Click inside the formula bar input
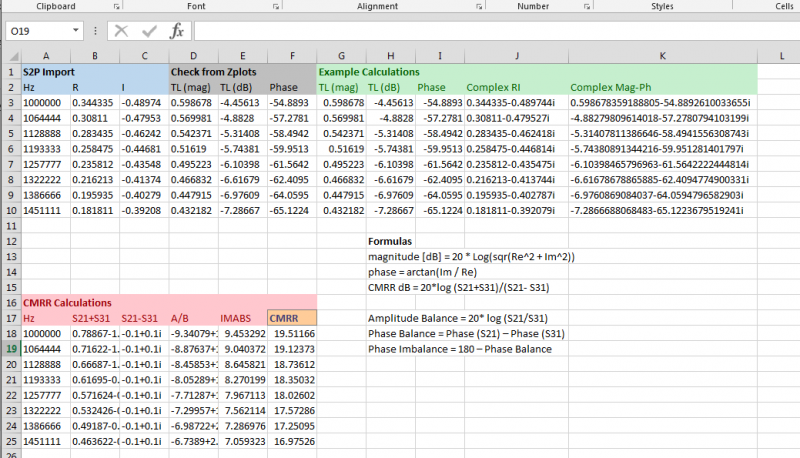This screenshot has height=458, width=800. (x=496, y=31)
